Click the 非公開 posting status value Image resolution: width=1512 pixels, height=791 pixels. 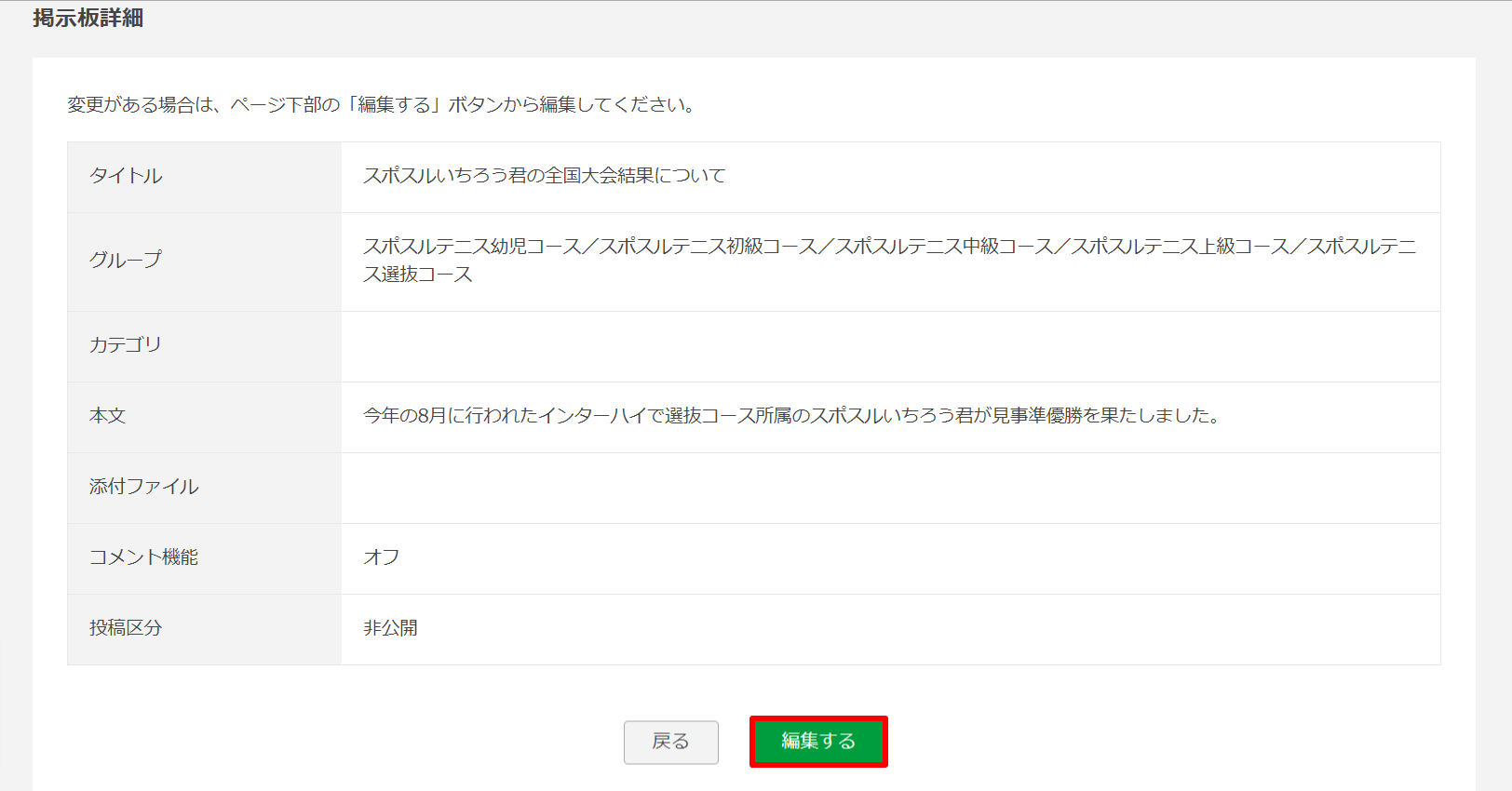(x=390, y=628)
